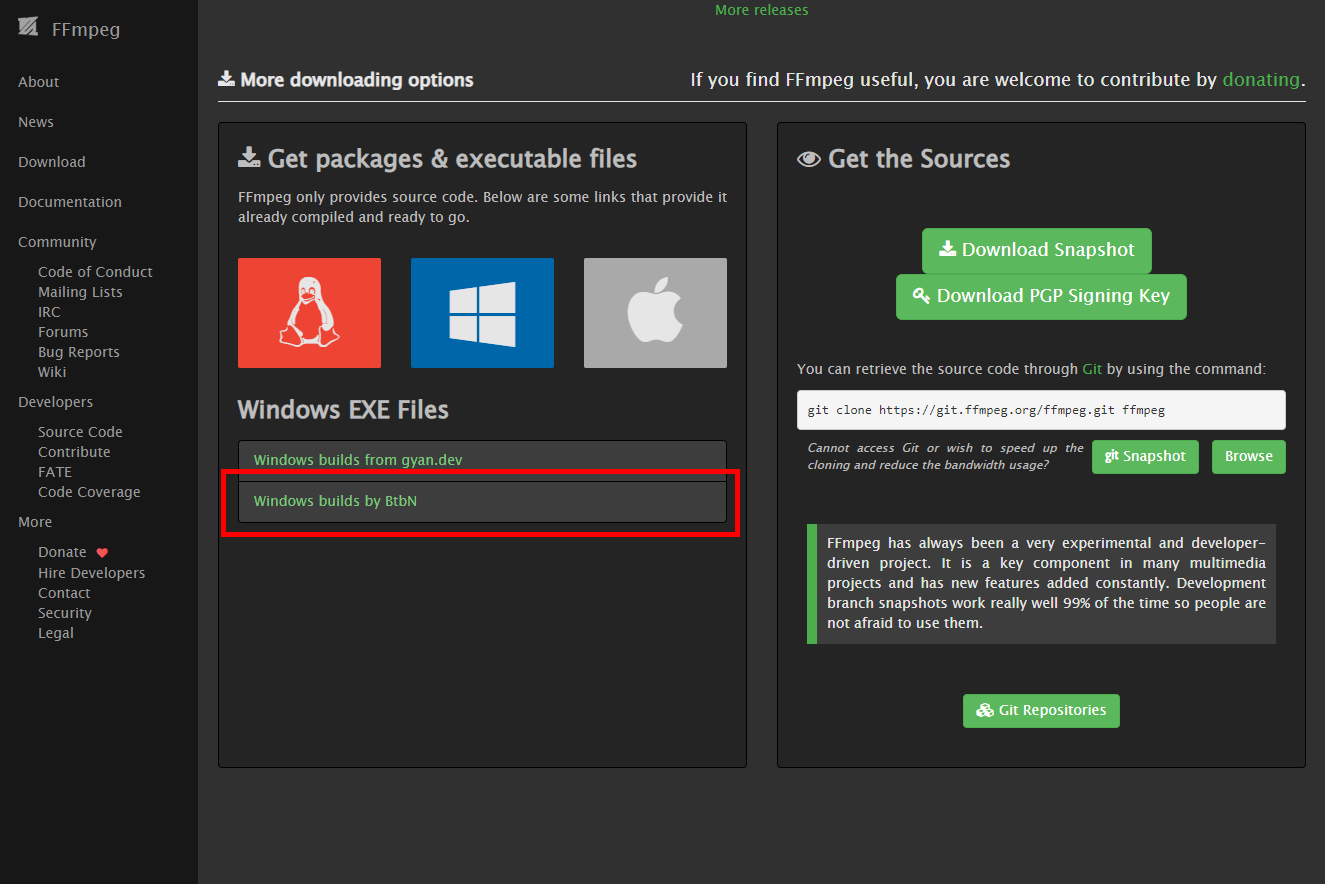Select the Apple macOS package tile

(x=655, y=313)
